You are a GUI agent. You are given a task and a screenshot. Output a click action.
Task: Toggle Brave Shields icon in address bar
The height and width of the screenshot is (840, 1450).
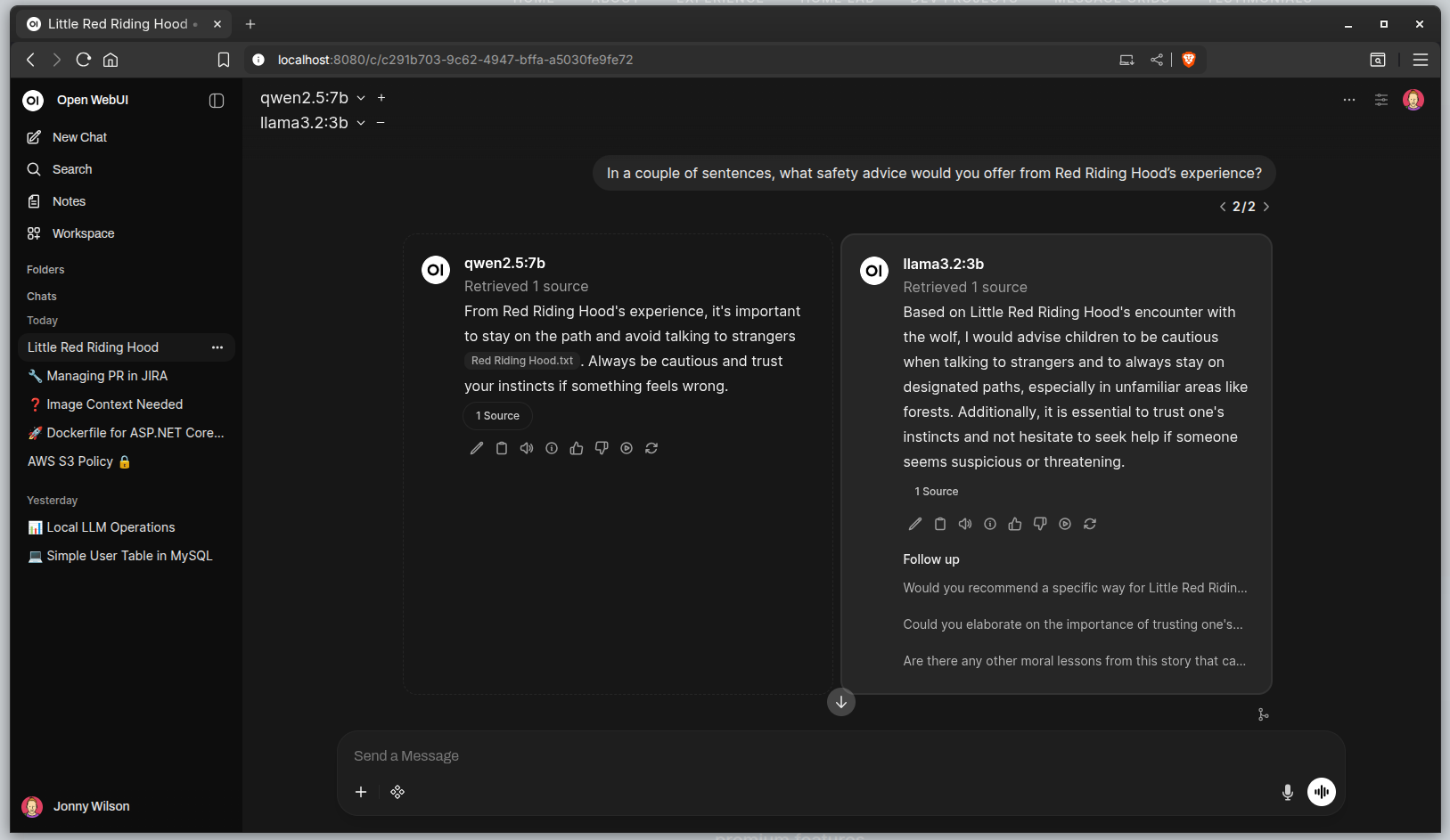pos(1189,60)
